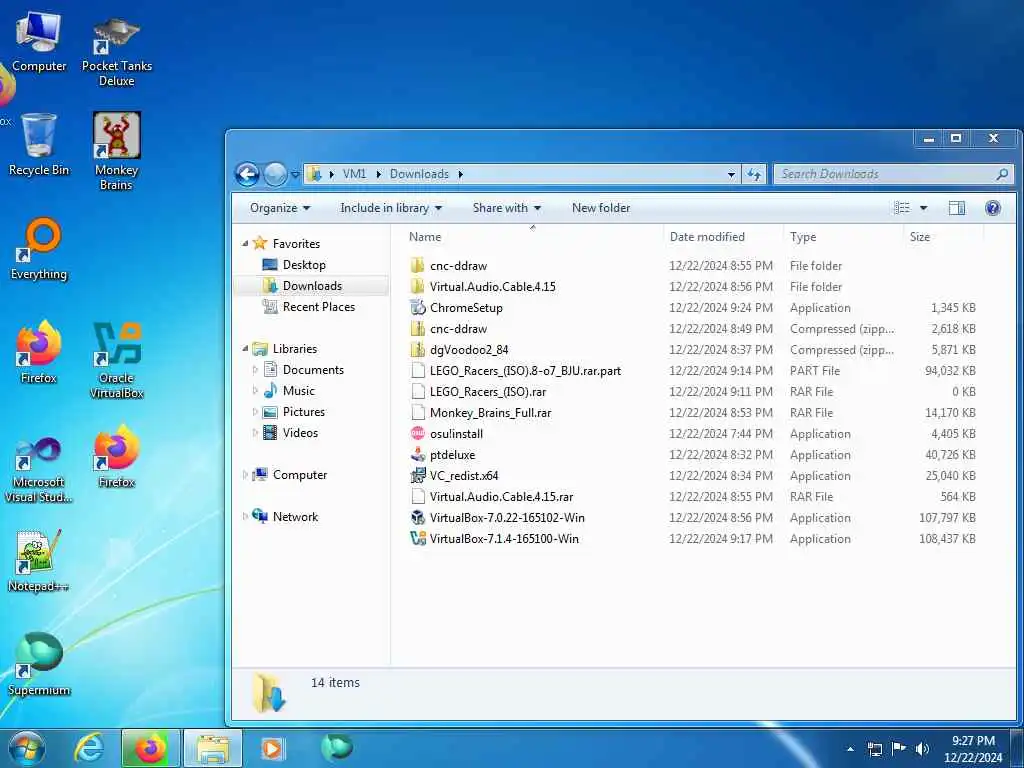Refresh the Downloads folder view

[x=754, y=174]
